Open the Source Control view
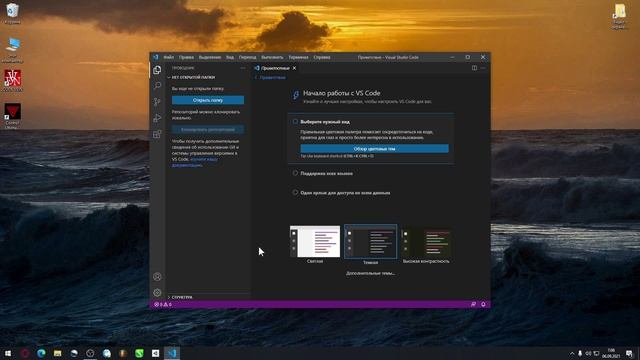This screenshot has height=360, width=640. (157, 102)
